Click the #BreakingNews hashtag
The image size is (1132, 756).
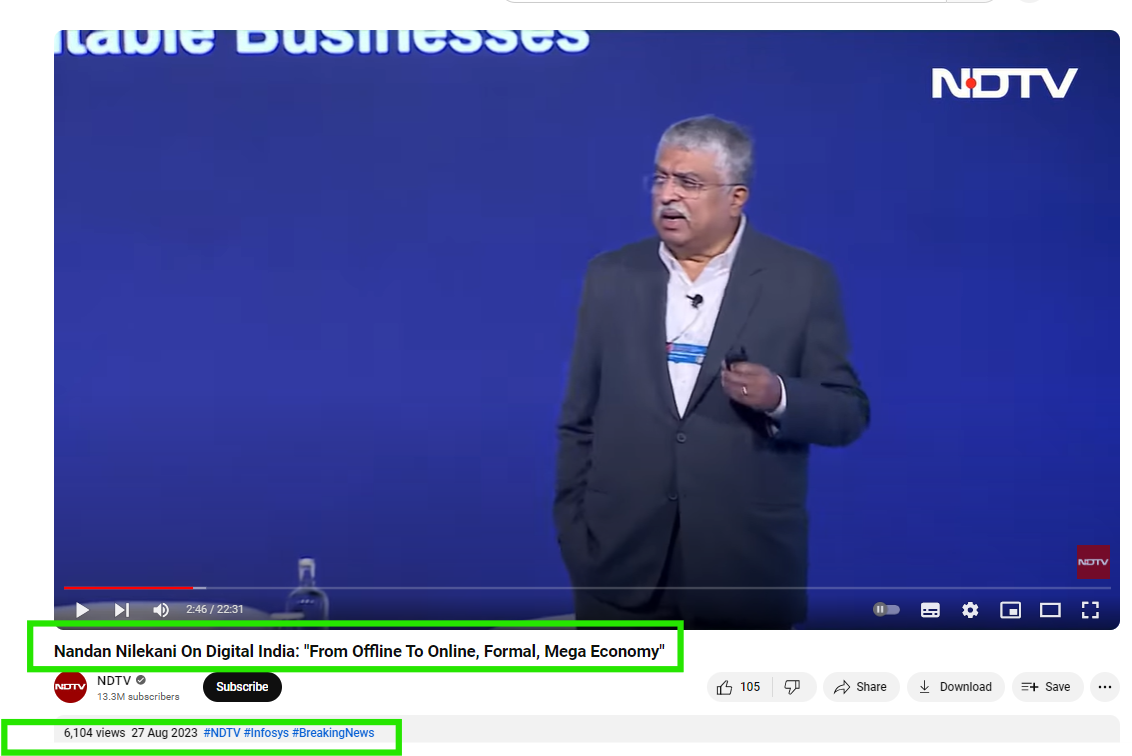point(333,733)
